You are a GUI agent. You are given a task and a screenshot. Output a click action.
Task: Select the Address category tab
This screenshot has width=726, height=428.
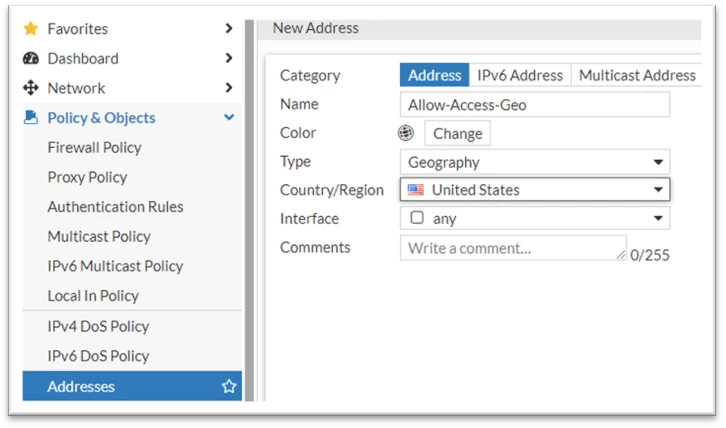click(434, 75)
